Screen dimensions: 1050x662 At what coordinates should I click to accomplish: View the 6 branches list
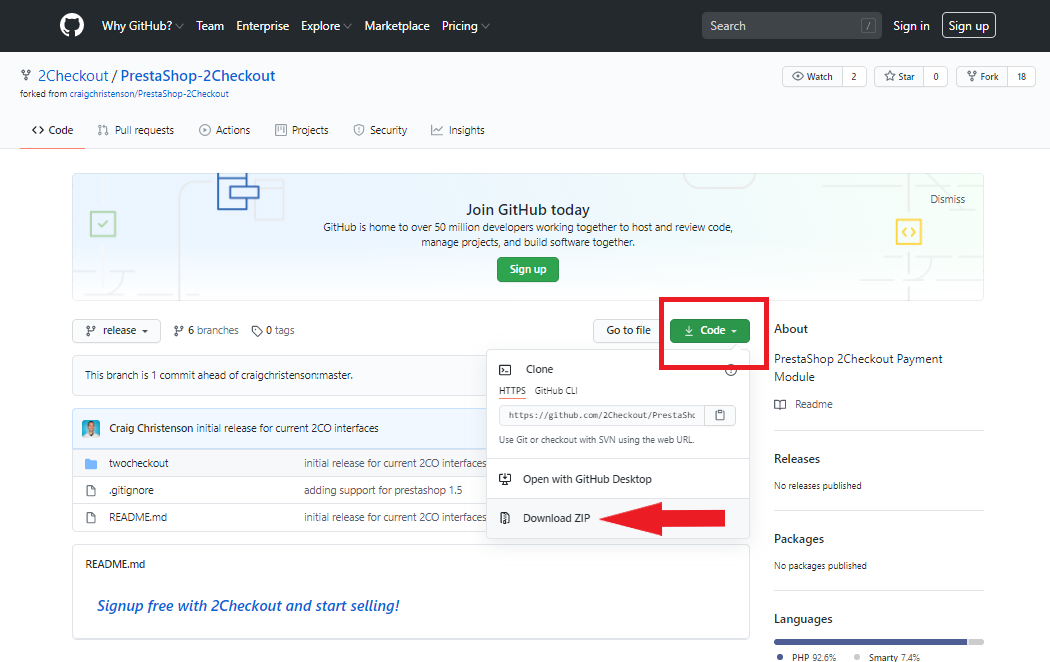[206, 331]
